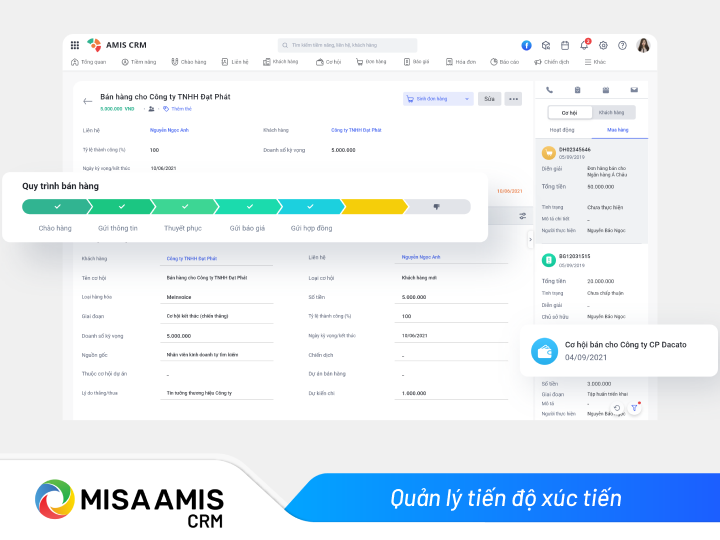
Task: Click the order number DH02345646
Action: pyautogui.click(x=575, y=150)
